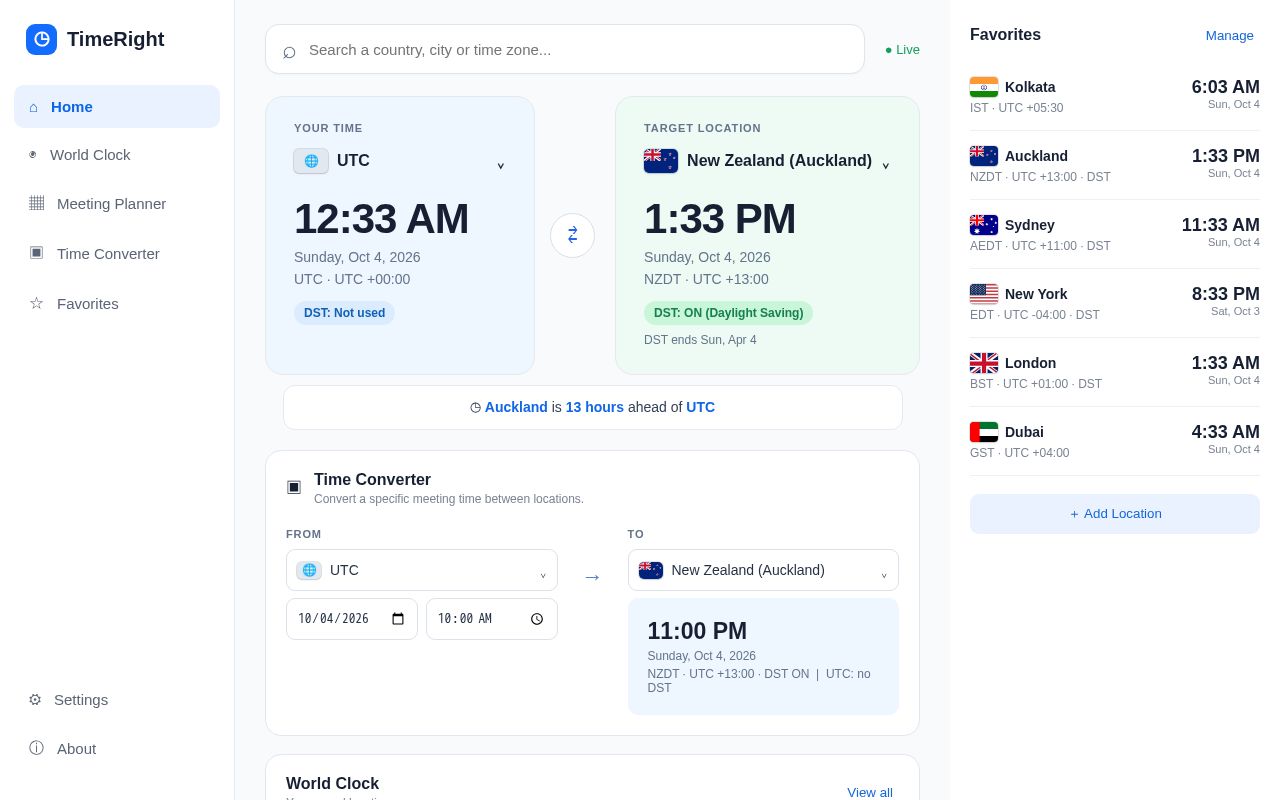Click the Auckland link in time difference banner
This screenshot has width=1280, height=800.
516,407
